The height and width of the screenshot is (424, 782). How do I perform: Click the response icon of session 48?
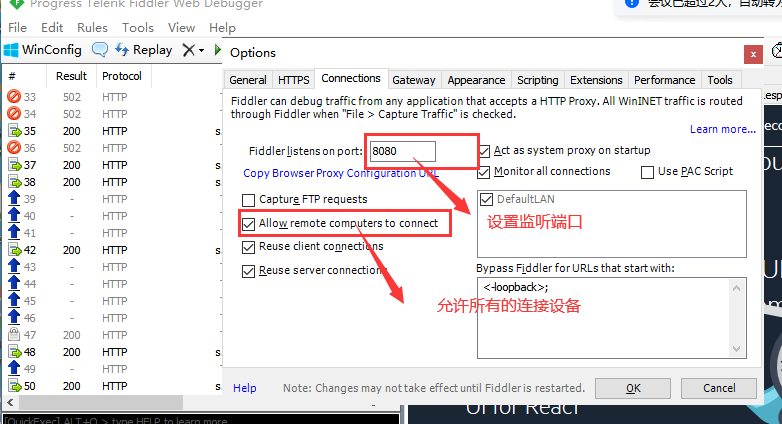click(15, 352)
